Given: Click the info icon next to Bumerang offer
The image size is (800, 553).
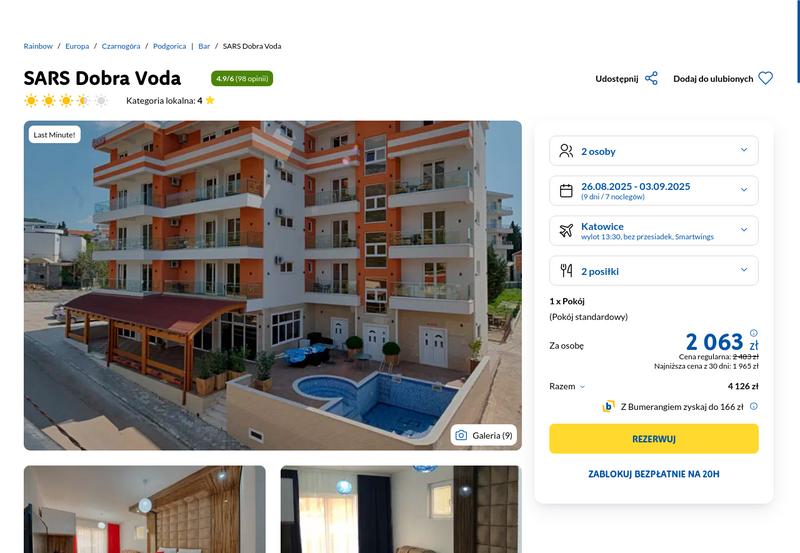Looking at the screenshot, I should [754, 407].
